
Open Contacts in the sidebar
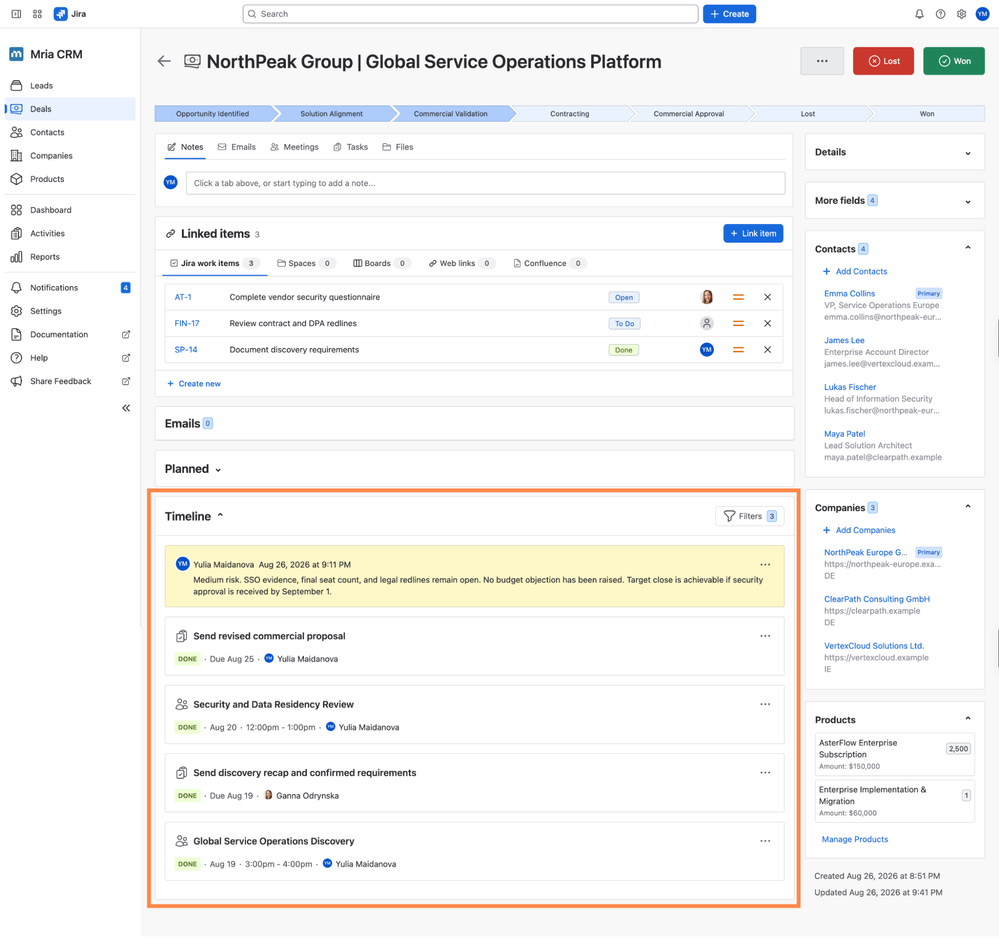pos(70,133)
